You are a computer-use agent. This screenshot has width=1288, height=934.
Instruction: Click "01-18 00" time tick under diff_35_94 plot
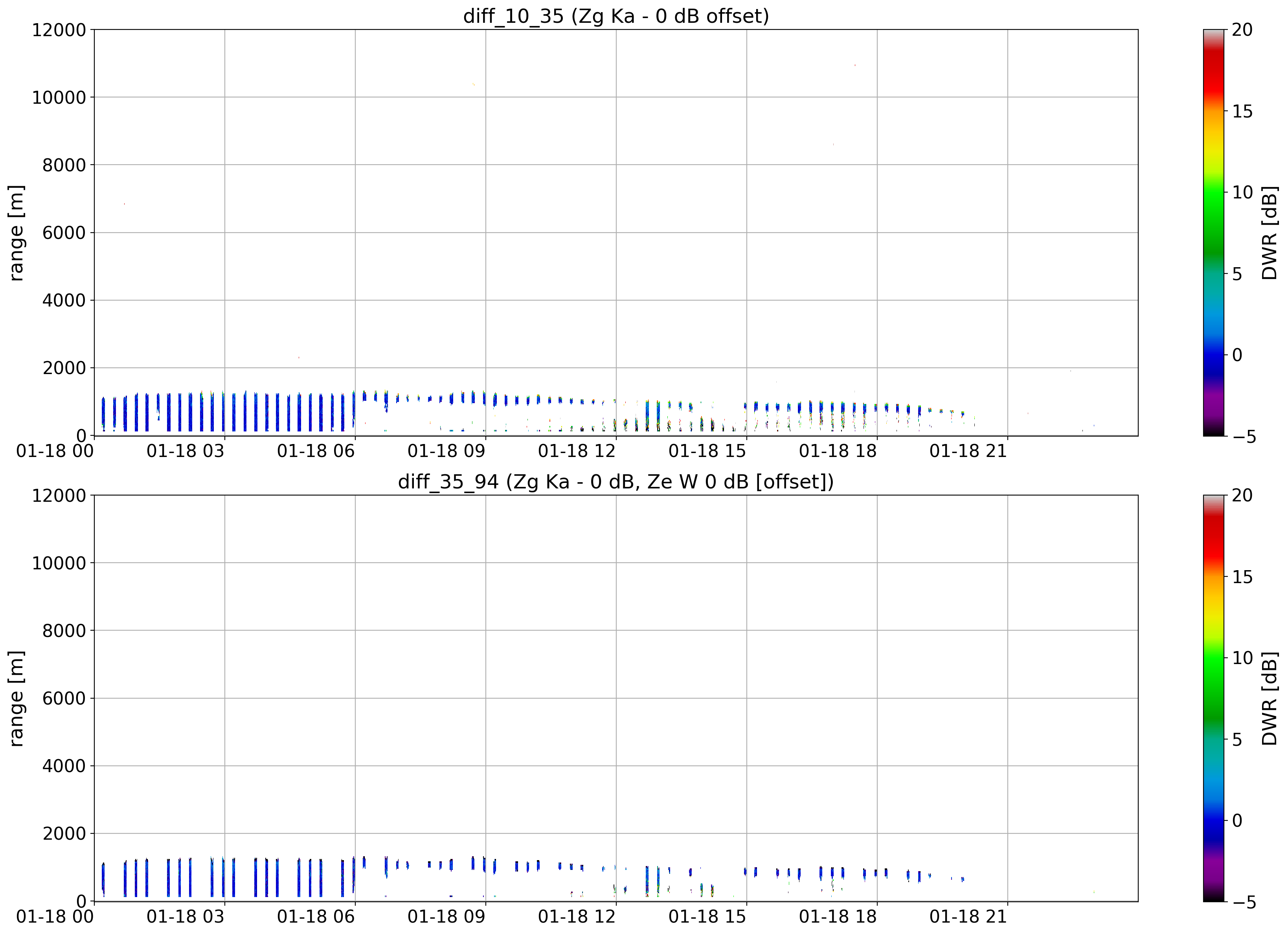(55, 916)
